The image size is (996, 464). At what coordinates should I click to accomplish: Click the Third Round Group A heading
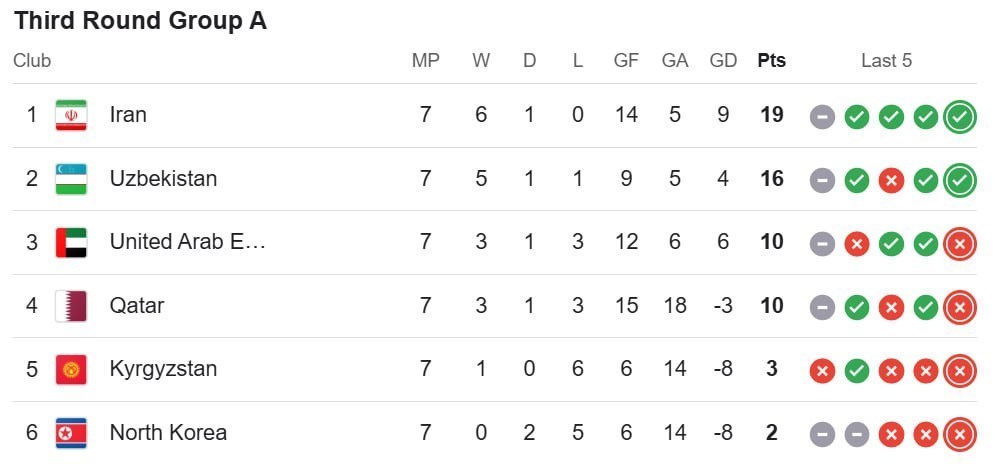click(x=140, y=21)
